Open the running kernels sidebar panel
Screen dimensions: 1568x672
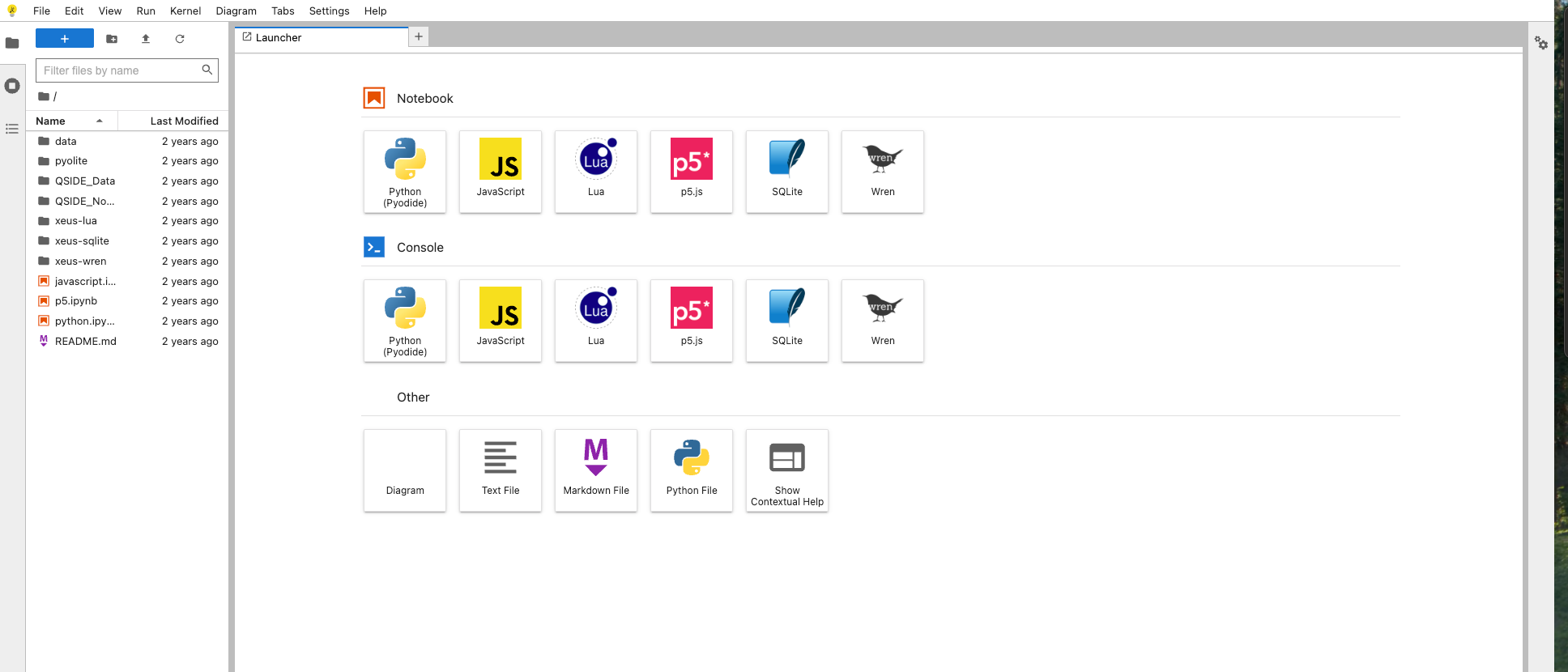point(12,86)
